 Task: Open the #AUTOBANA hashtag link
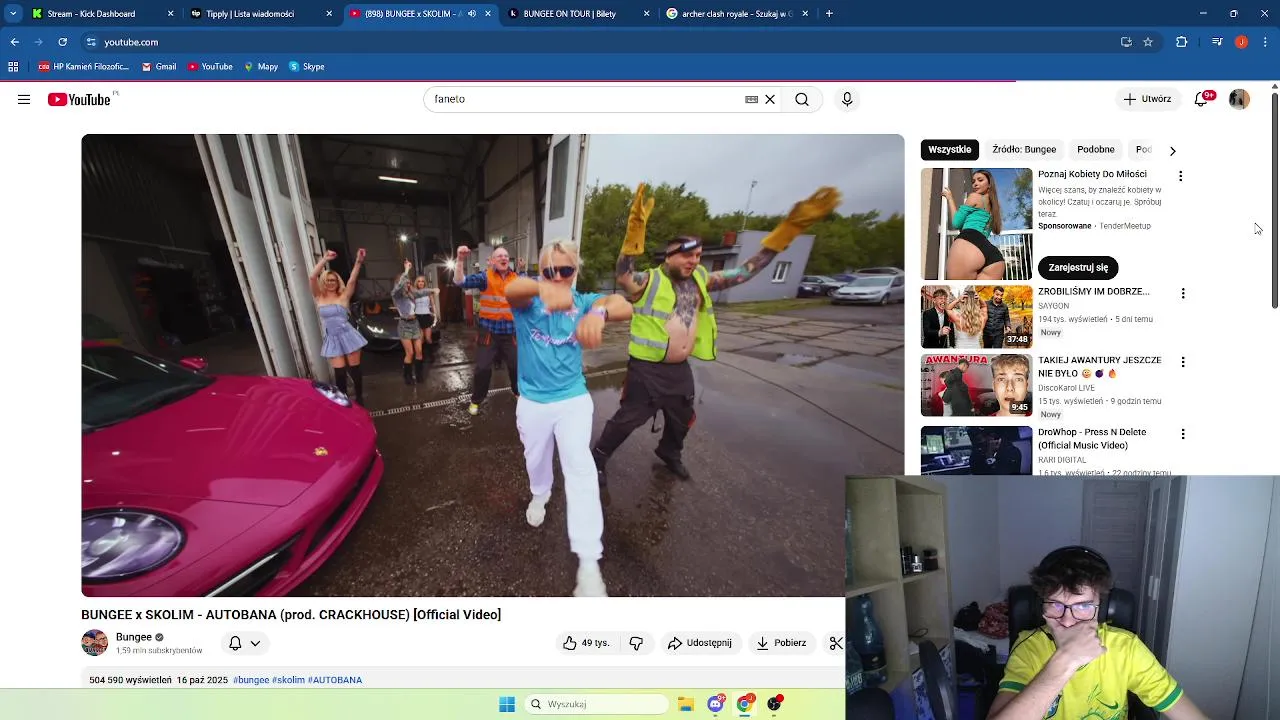pos(335,680)
